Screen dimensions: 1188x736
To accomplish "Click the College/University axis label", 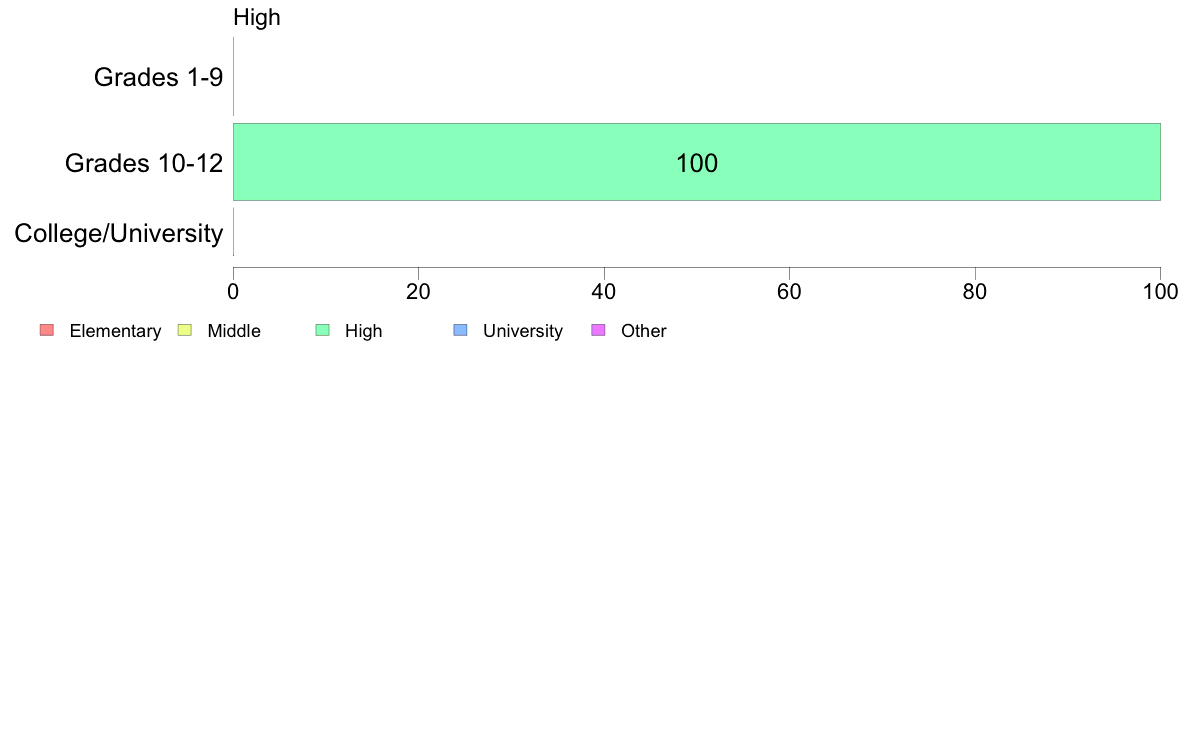I will coord(119,233).
